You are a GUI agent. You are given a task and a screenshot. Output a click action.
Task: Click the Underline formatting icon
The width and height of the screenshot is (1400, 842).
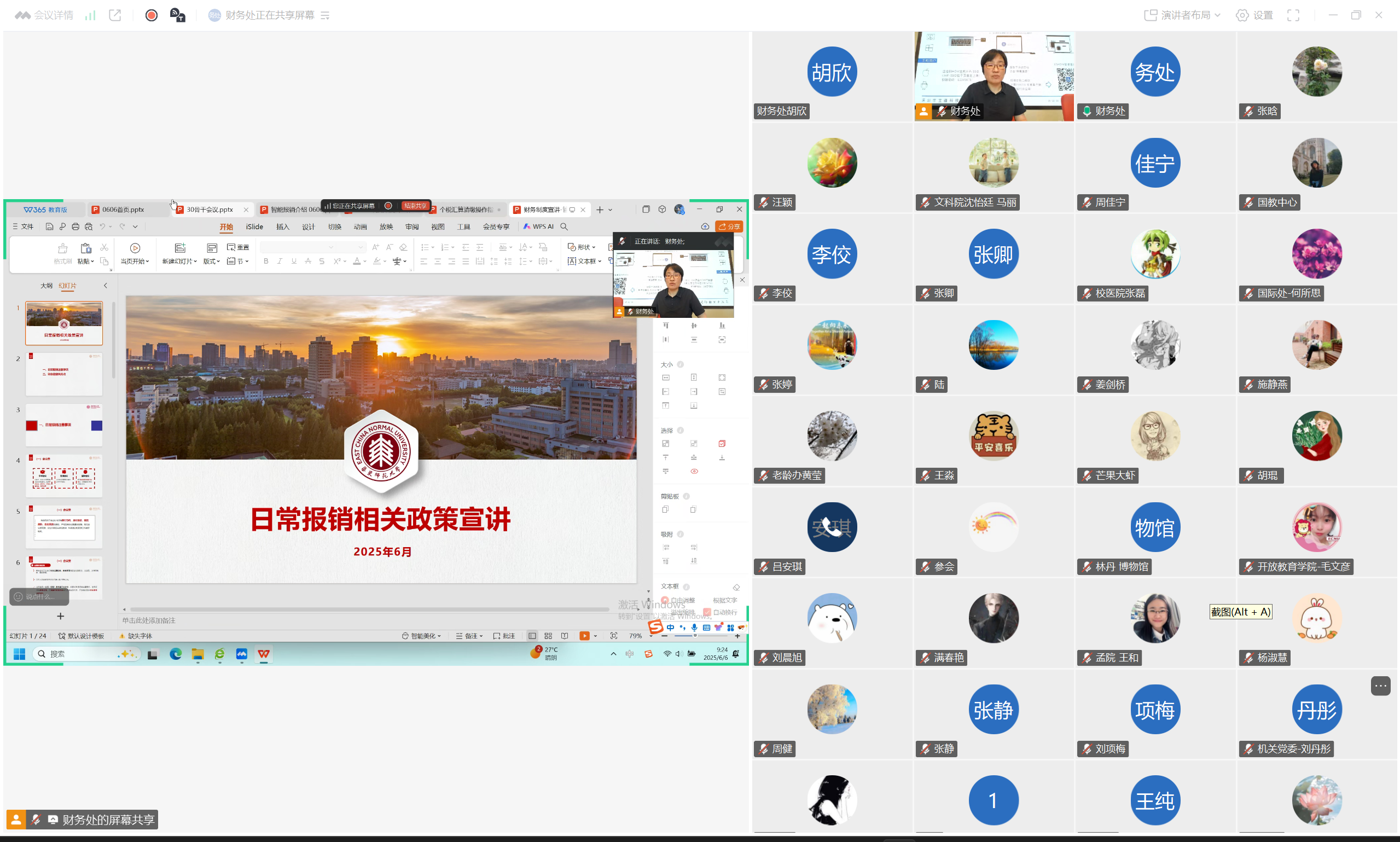coord(294,261)
